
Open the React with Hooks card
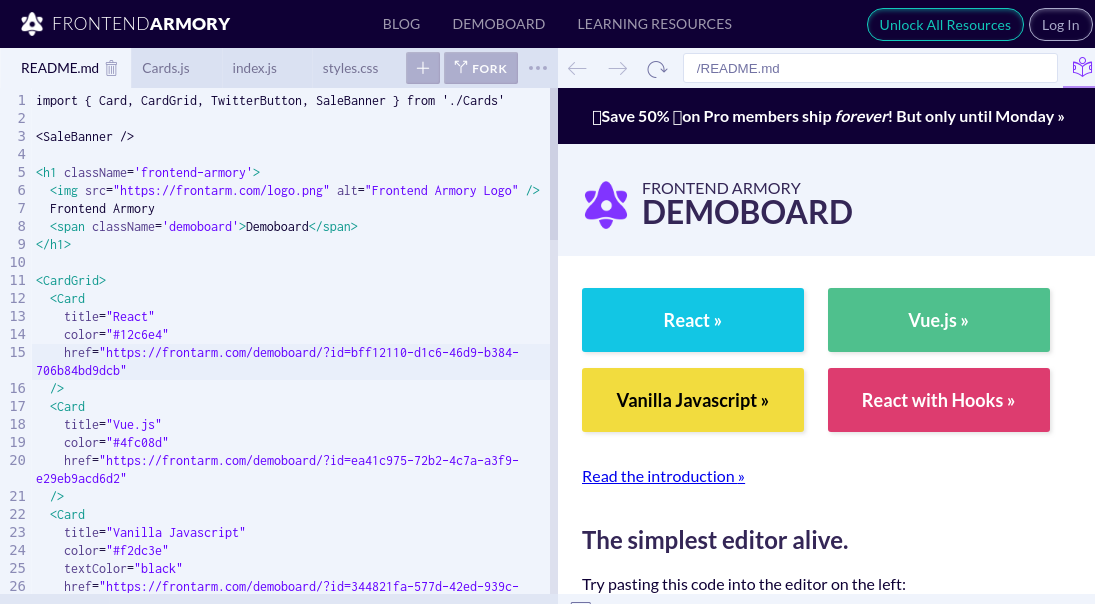(939, 400)
